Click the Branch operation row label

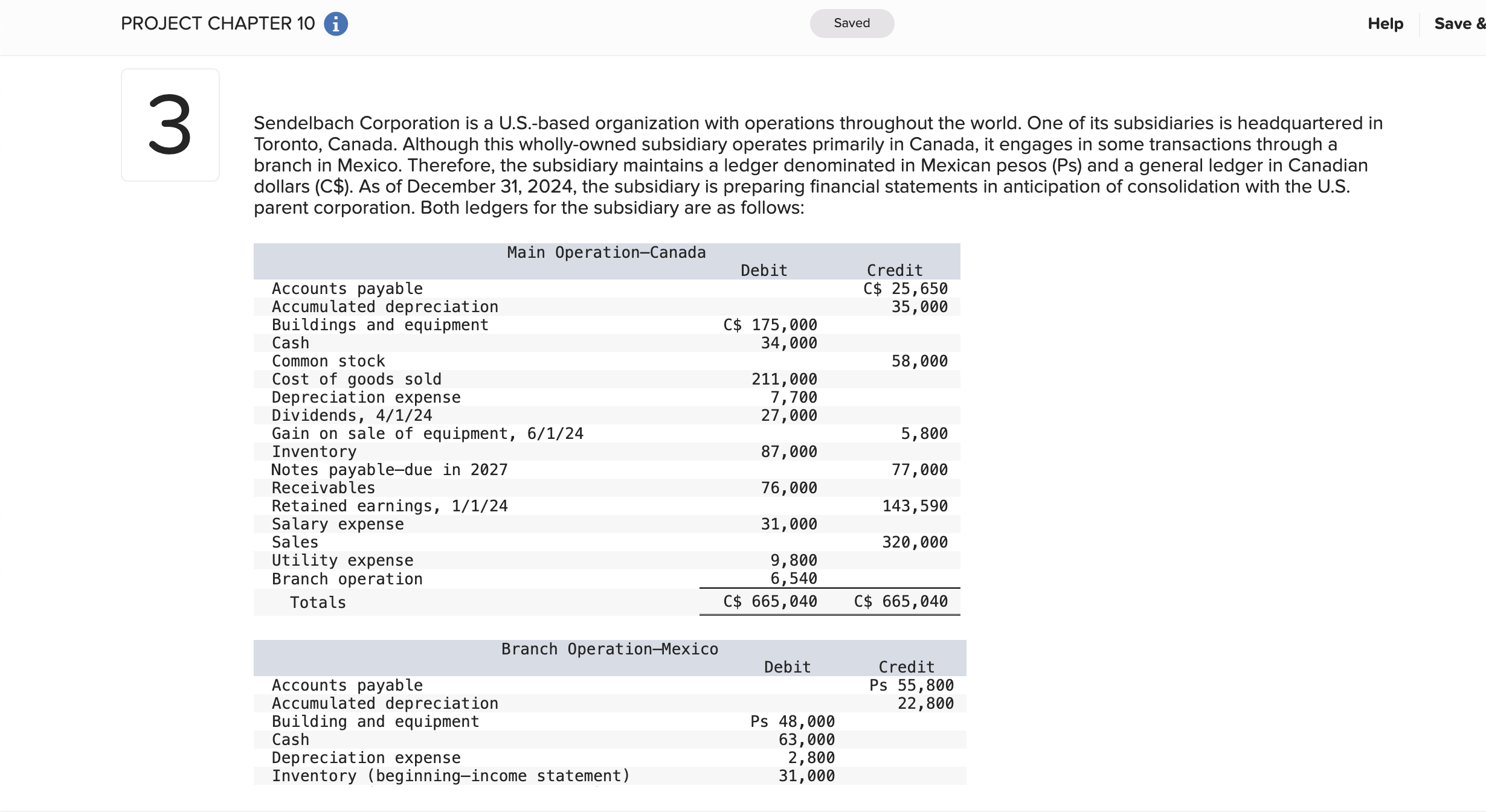point(347,579)
